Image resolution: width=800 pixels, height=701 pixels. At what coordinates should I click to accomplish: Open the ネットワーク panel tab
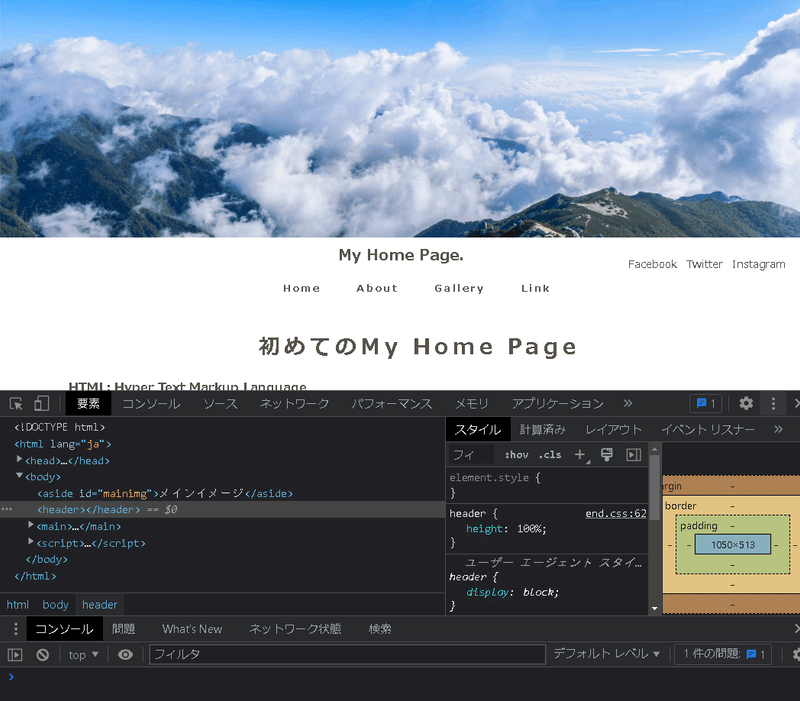pos(294,404)
